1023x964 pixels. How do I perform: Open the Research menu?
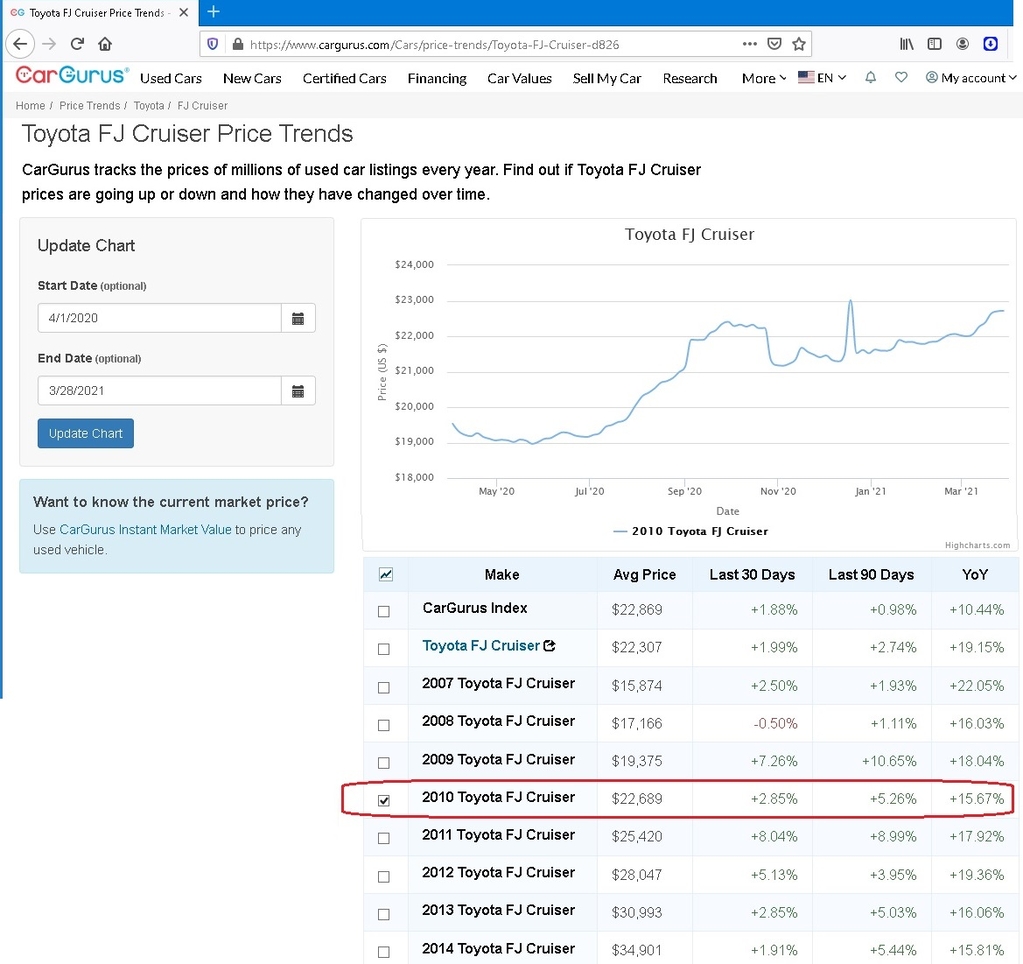click(x=690, y=78)
